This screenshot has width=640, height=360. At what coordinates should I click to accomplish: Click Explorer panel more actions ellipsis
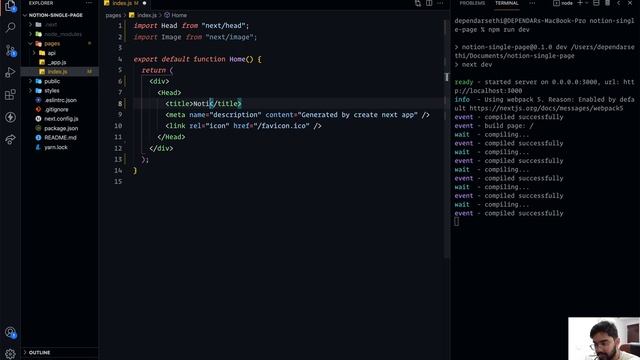coord(89,3)
